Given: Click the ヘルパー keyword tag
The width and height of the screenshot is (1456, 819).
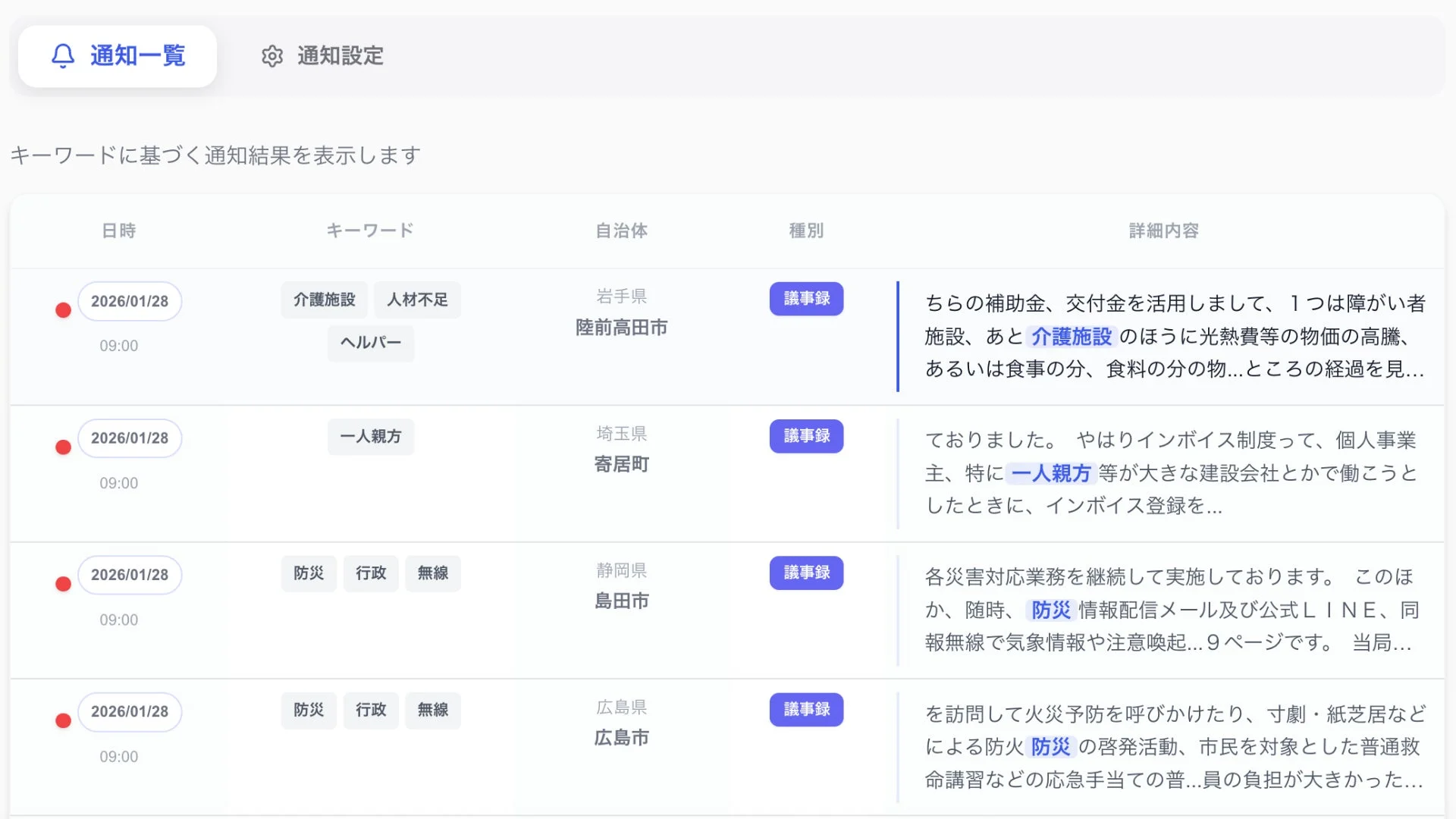Looking at the screenshot, I should [x=370, y=343].
